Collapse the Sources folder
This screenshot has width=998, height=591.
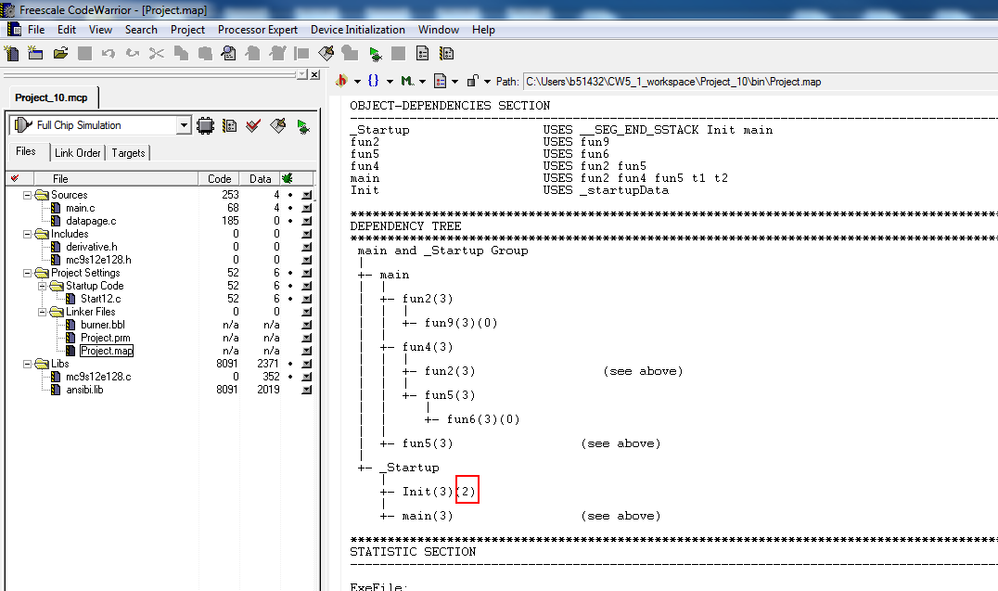tap(27, 195)
